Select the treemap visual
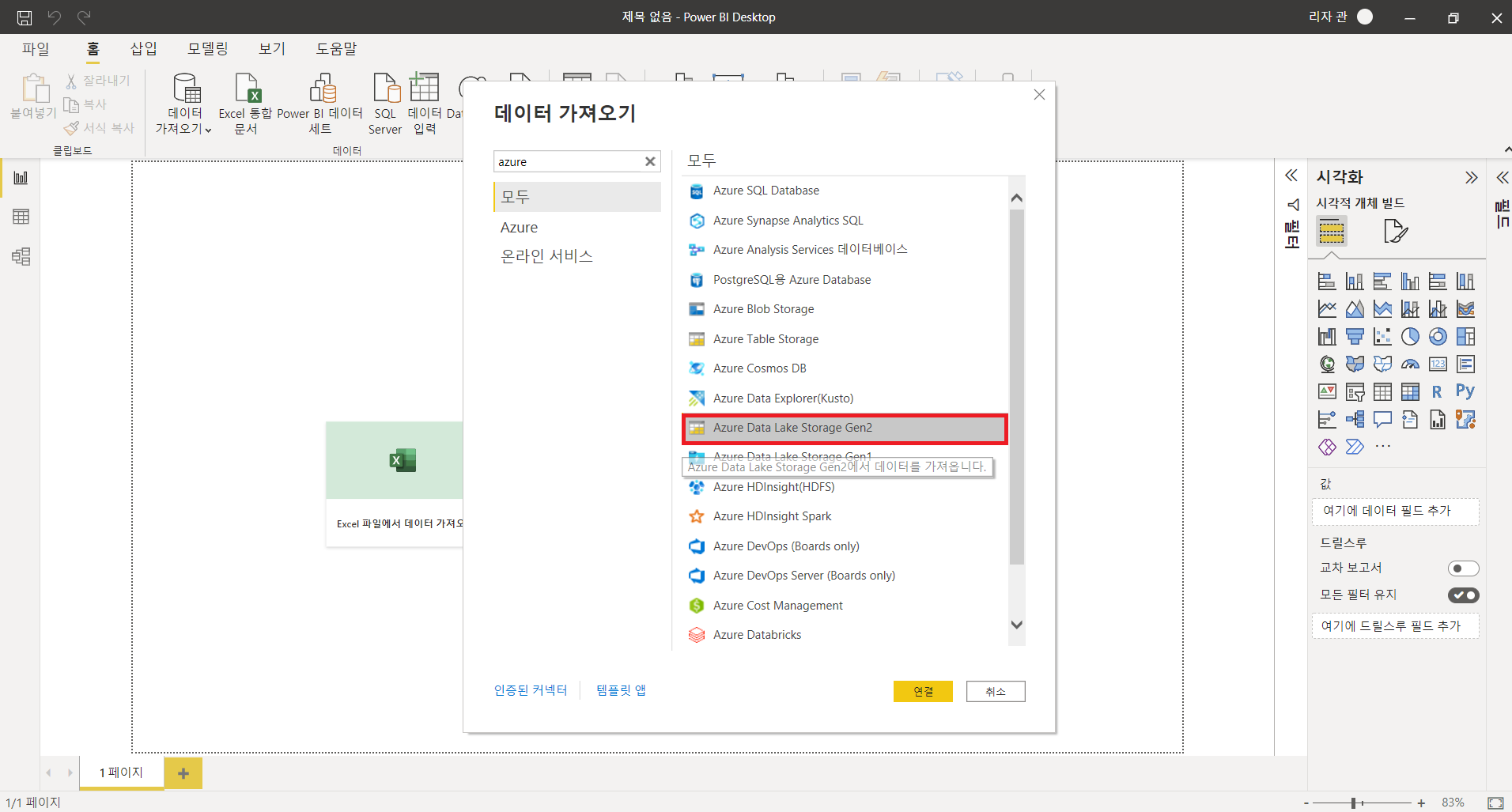This screenshot has height=812, width=1512. click(x=1465, y=337)
